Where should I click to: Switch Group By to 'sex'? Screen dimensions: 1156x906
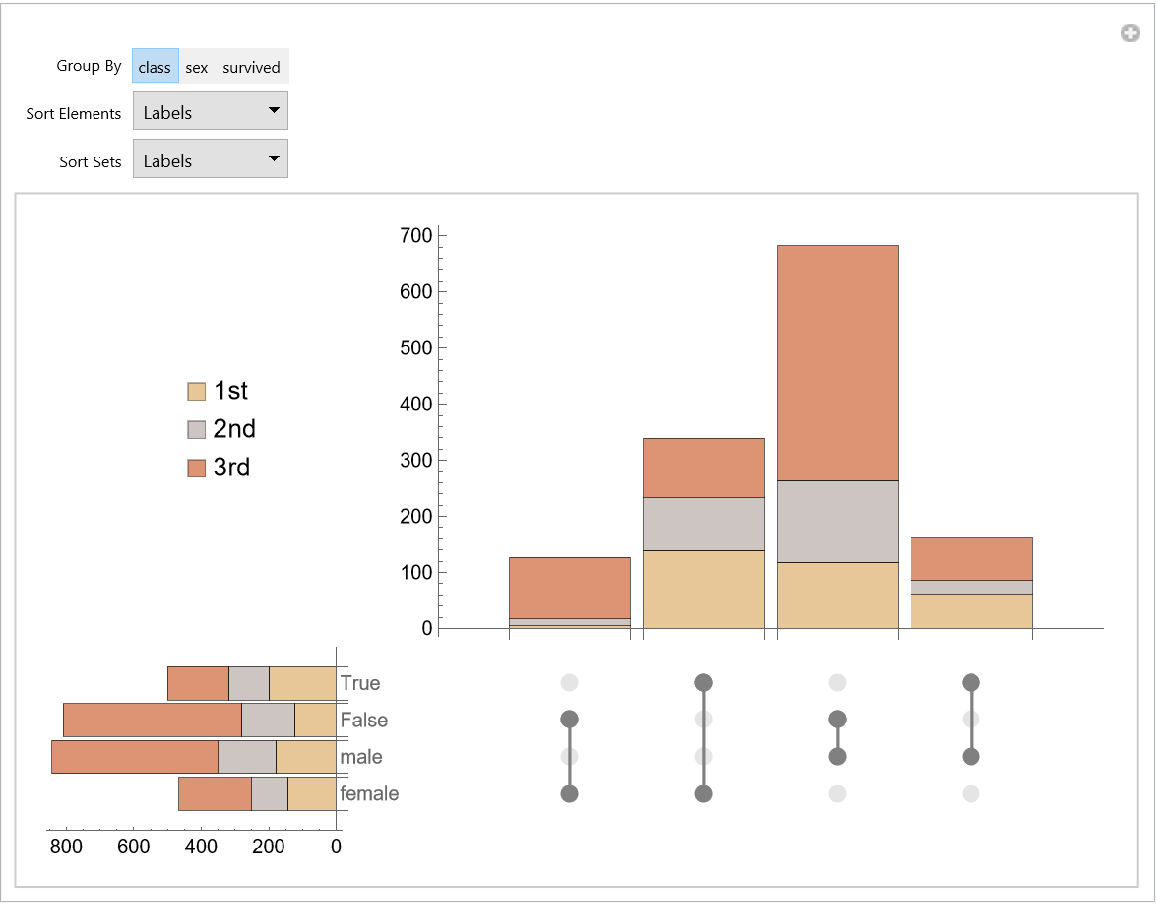(x=197, y=67)
